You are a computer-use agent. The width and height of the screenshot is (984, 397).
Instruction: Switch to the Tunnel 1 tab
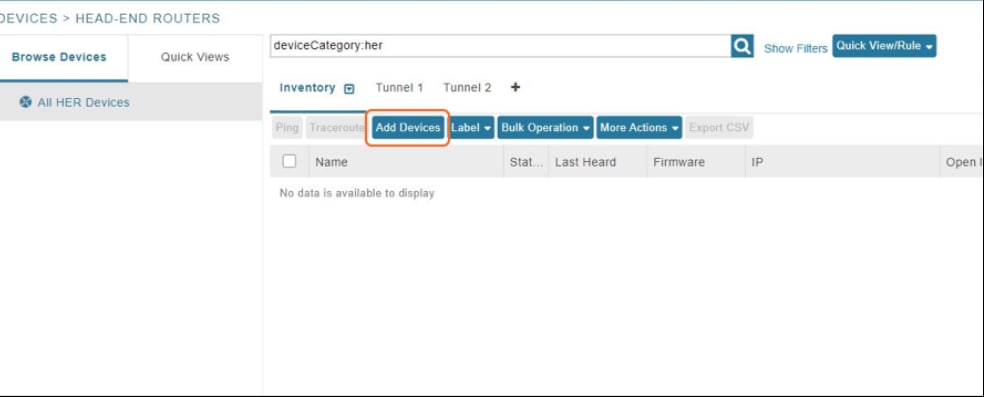coord(399,88)
